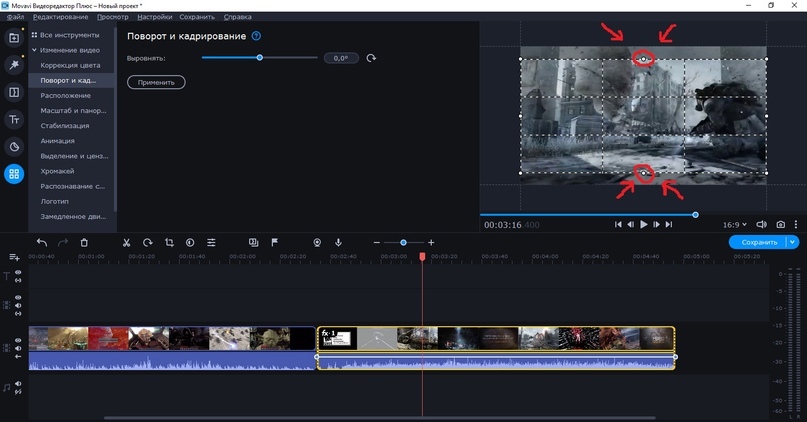Image resolution: width=807 pixels, height=422 pixels.
Task: Open the transitions tab icon
Action: [x=14, y=92]
